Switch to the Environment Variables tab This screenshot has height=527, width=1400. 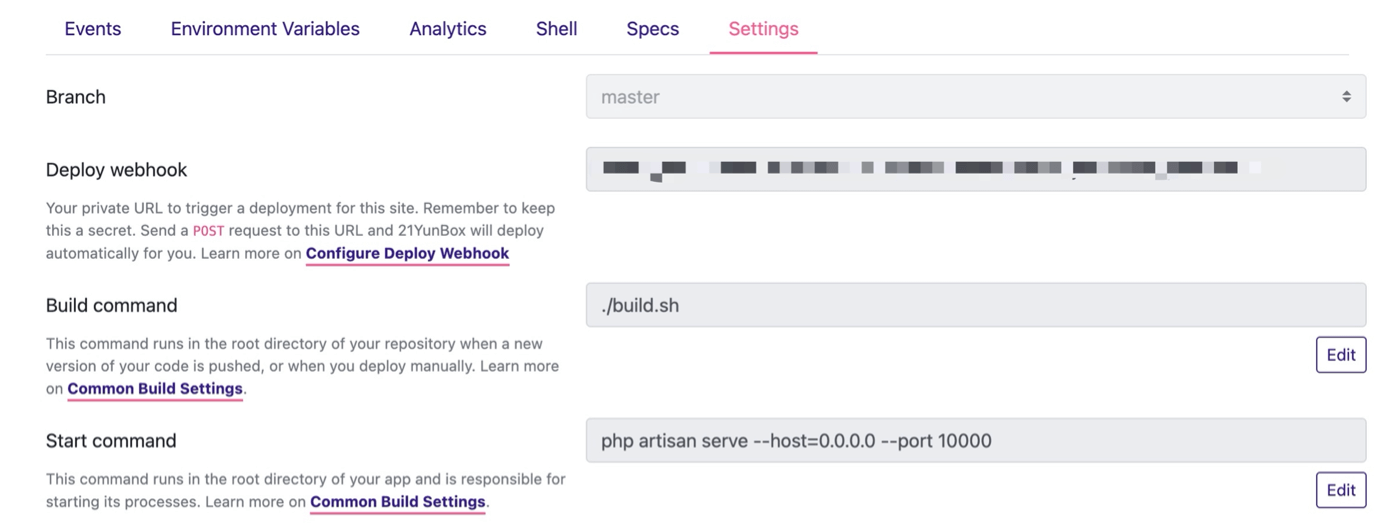[265, 29]
